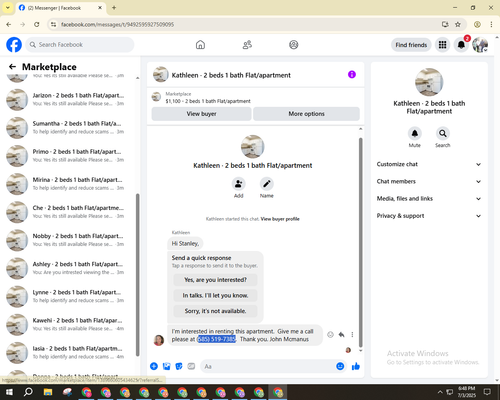Click the More options button
The width and height of the screenshot is (500, 400).
point(306,114)
